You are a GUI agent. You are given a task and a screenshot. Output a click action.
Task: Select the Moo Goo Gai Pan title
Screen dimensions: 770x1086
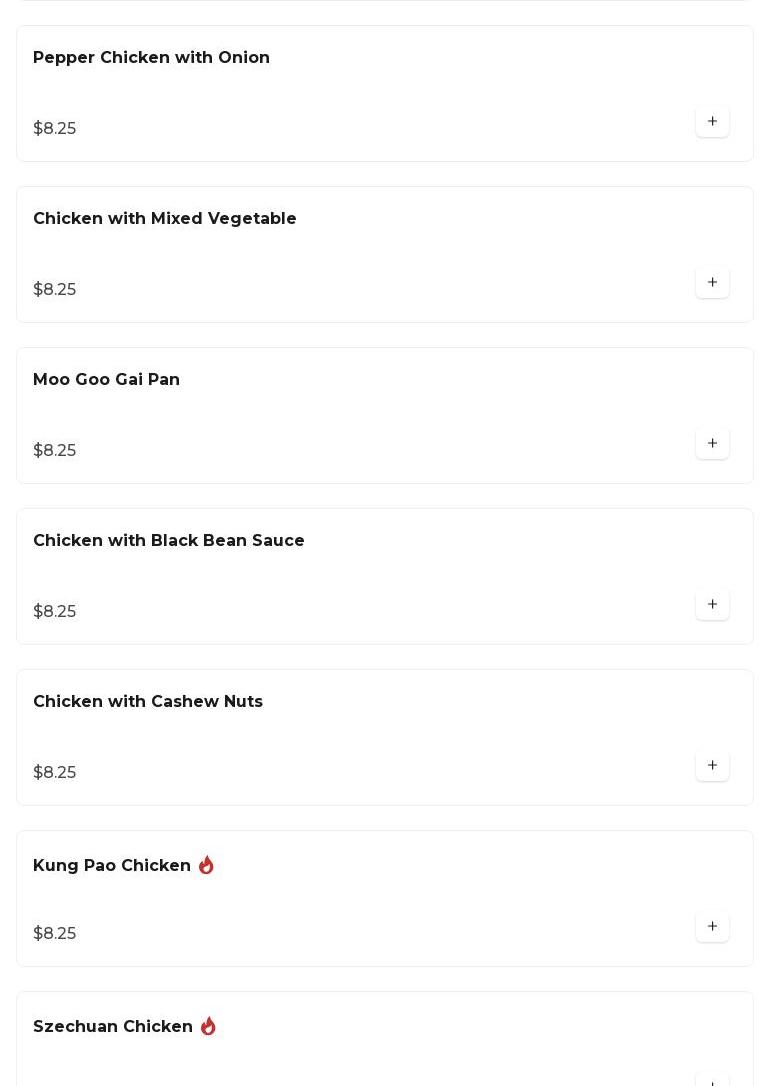point(106,380)
